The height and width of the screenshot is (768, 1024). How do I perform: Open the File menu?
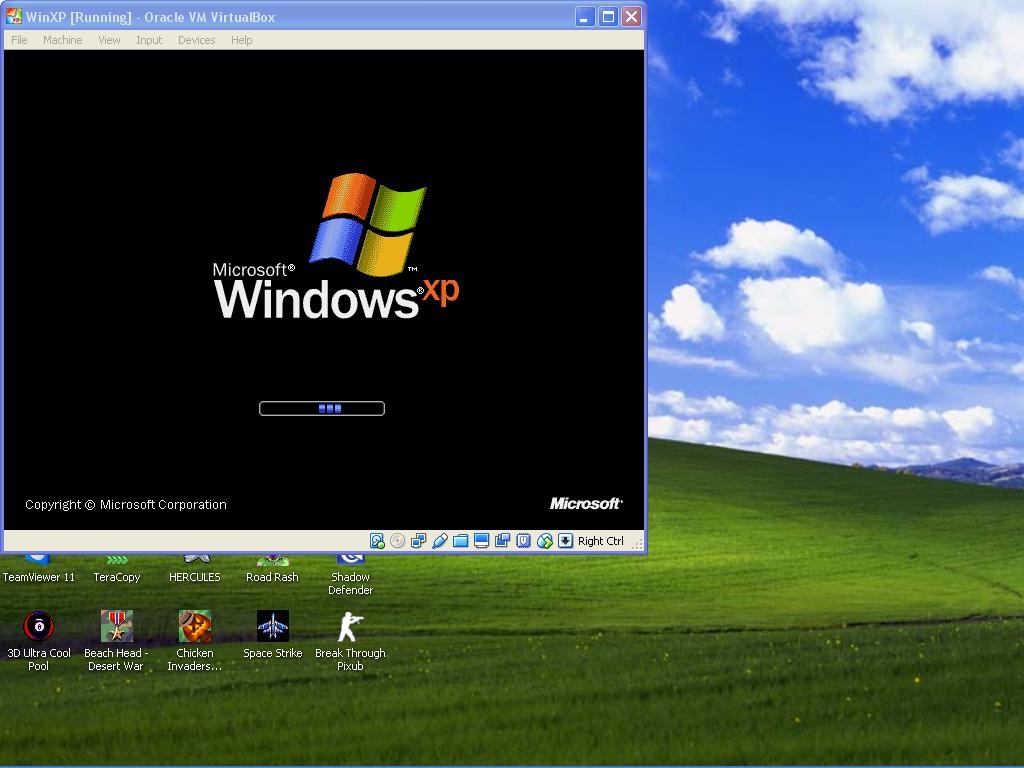pyautogui.click(x=19, y=40)
